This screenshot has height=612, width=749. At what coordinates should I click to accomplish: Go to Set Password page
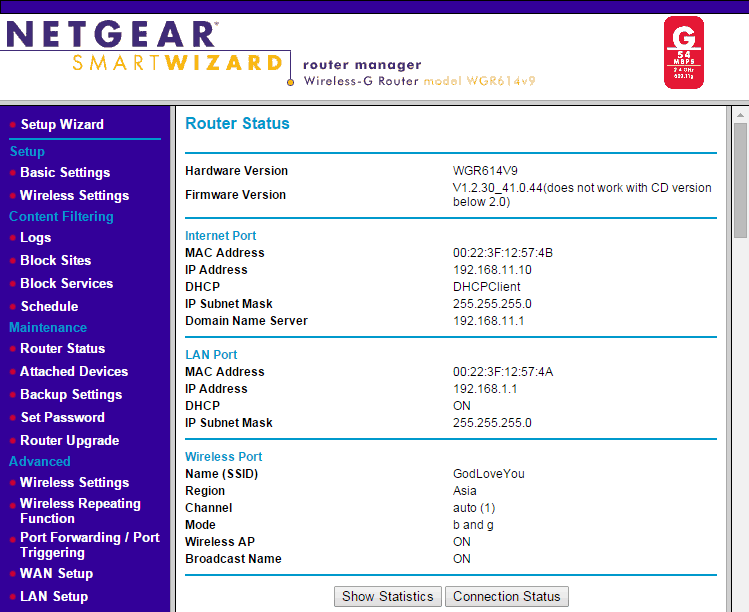[62, 418]
